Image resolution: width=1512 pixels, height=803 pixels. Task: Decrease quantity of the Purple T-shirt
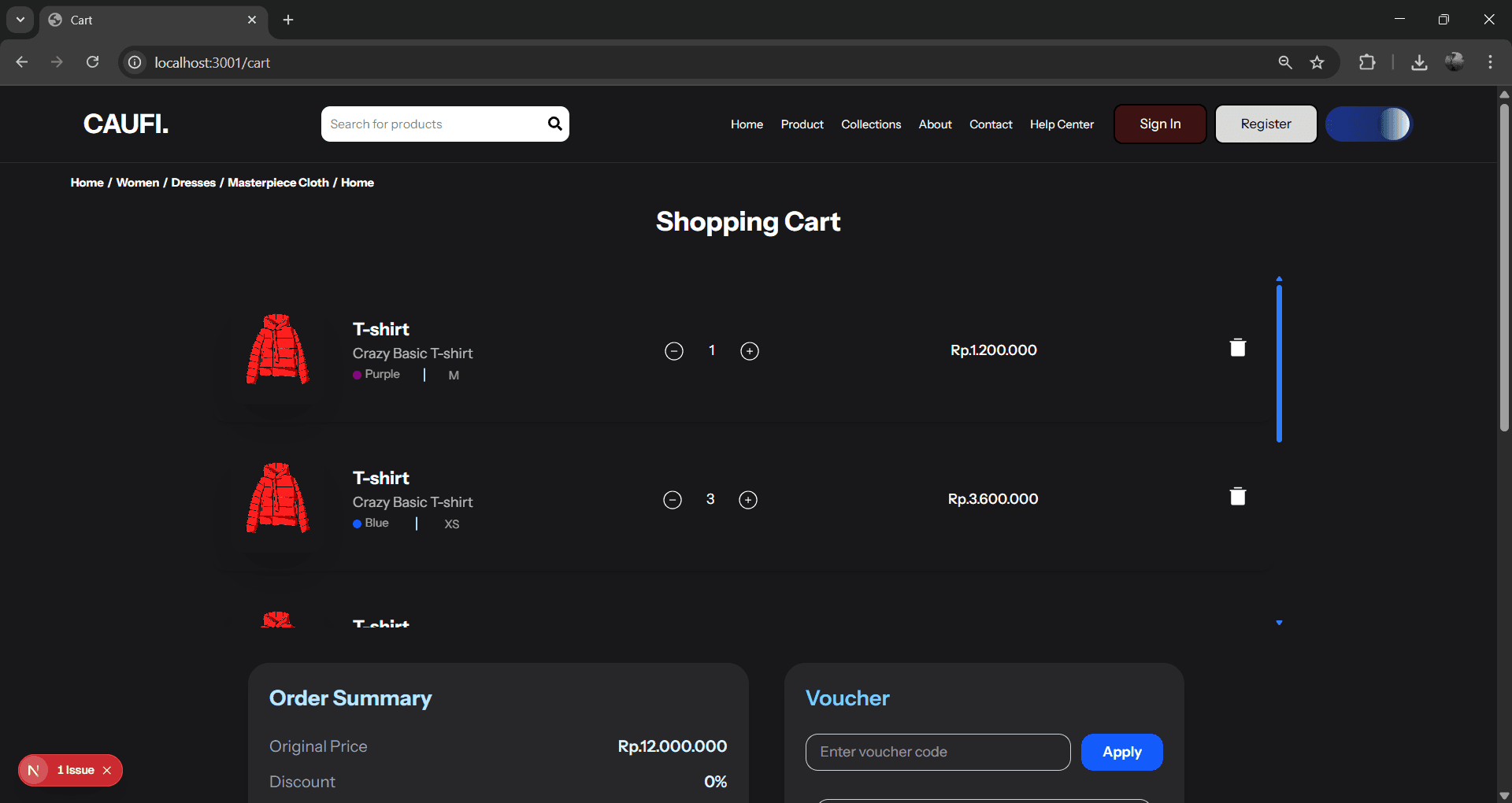[674, 351]
